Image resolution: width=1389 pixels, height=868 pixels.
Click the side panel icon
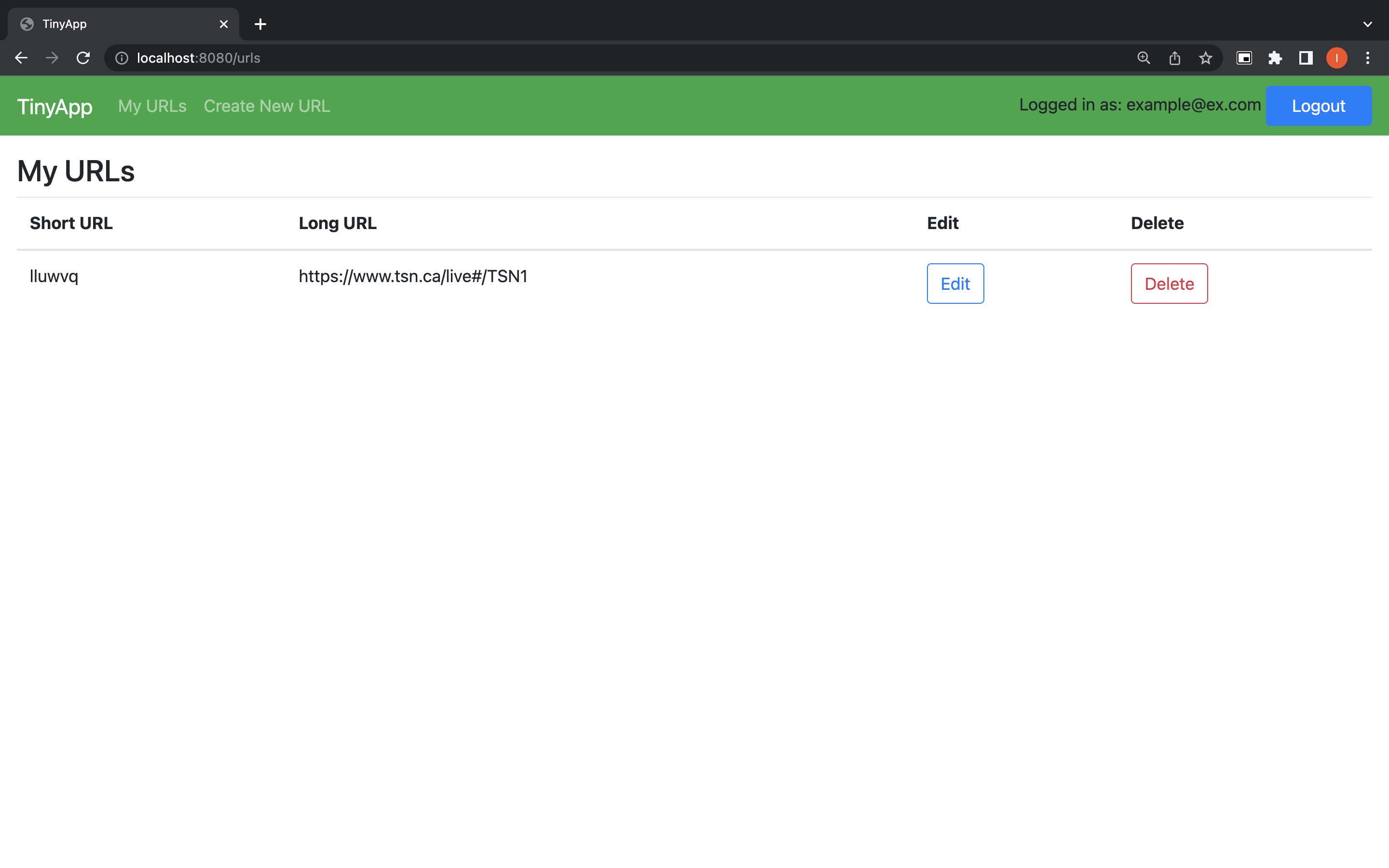coord(1305,57)
